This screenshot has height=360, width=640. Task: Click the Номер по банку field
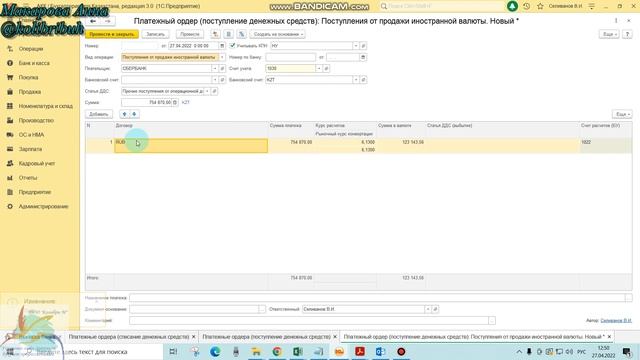point(291,57)
